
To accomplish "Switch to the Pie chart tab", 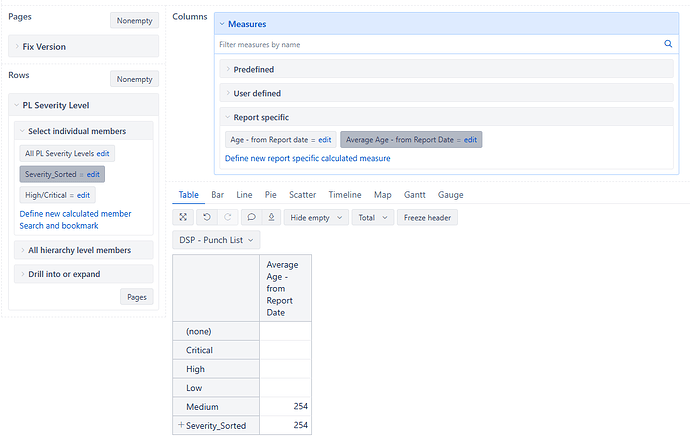I will (271, 195).
